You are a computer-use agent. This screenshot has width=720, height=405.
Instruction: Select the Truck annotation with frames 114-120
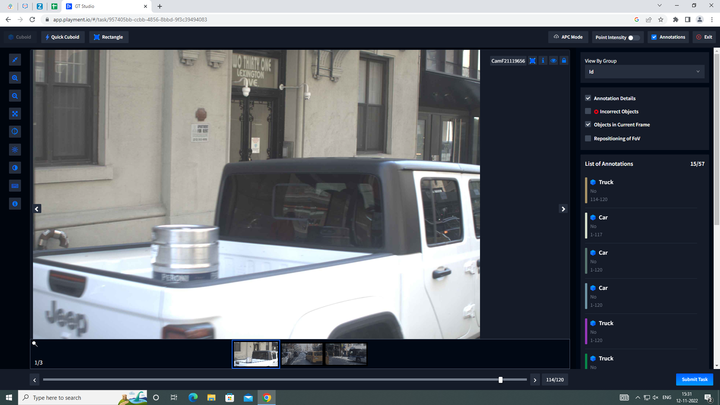click(641, 191)
